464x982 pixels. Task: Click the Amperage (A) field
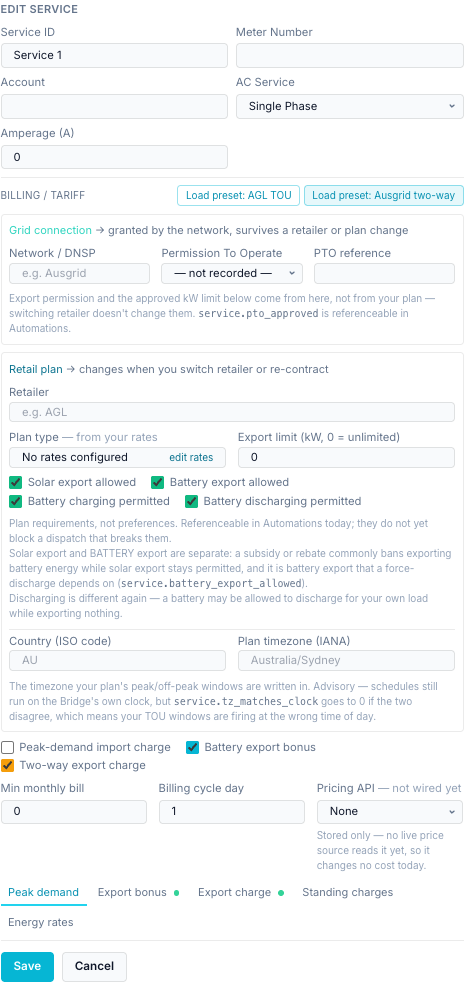pyautogui.click(x=114, y=157)
